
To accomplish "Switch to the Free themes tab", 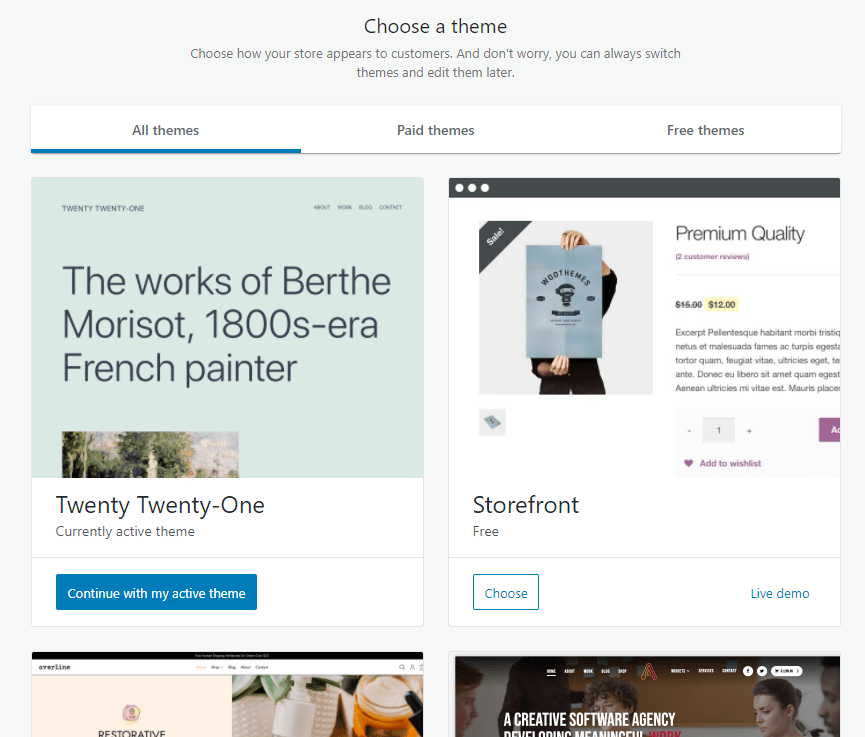I will (x=705, y=129).
